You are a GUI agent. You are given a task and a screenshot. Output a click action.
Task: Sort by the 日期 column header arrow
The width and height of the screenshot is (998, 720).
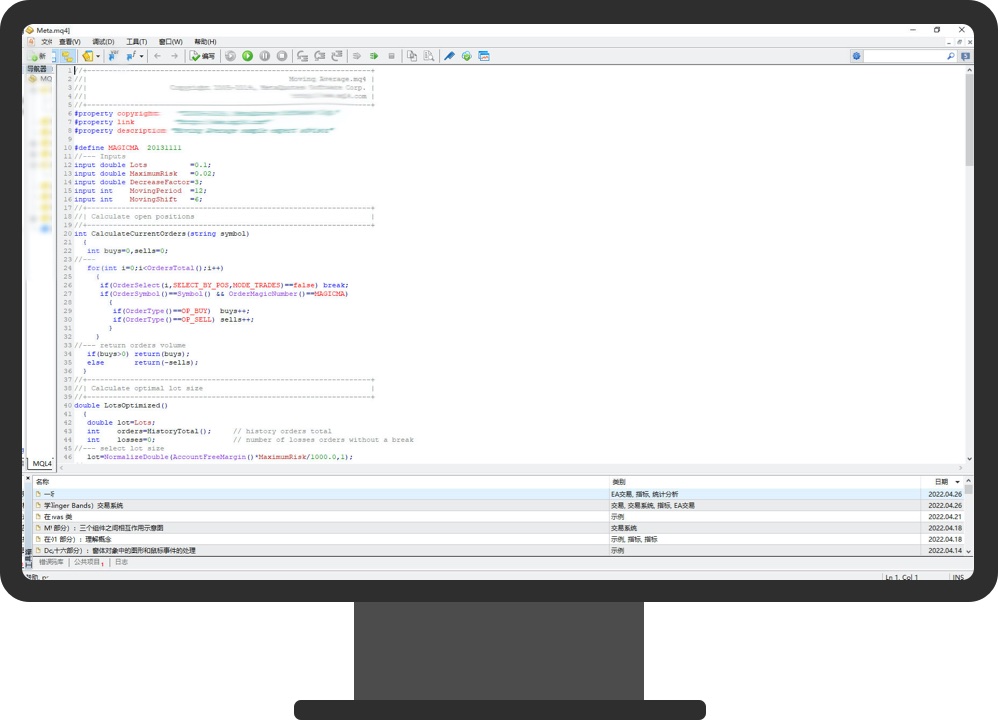(957, 482)
